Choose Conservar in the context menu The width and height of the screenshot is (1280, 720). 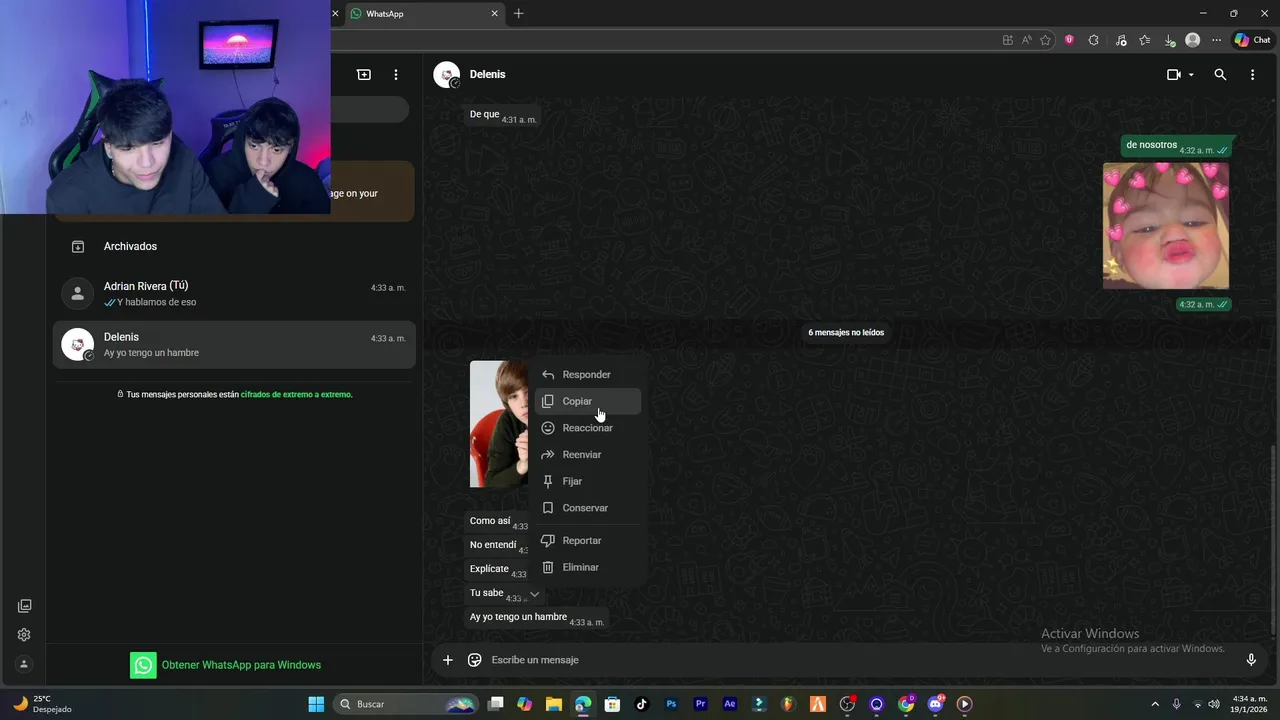point(588,508)
